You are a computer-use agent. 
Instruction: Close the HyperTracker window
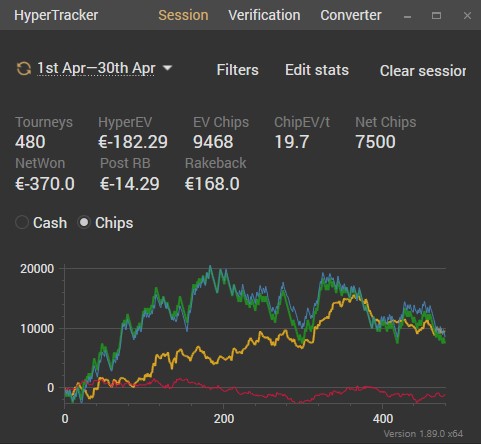[x=467, y=15]
